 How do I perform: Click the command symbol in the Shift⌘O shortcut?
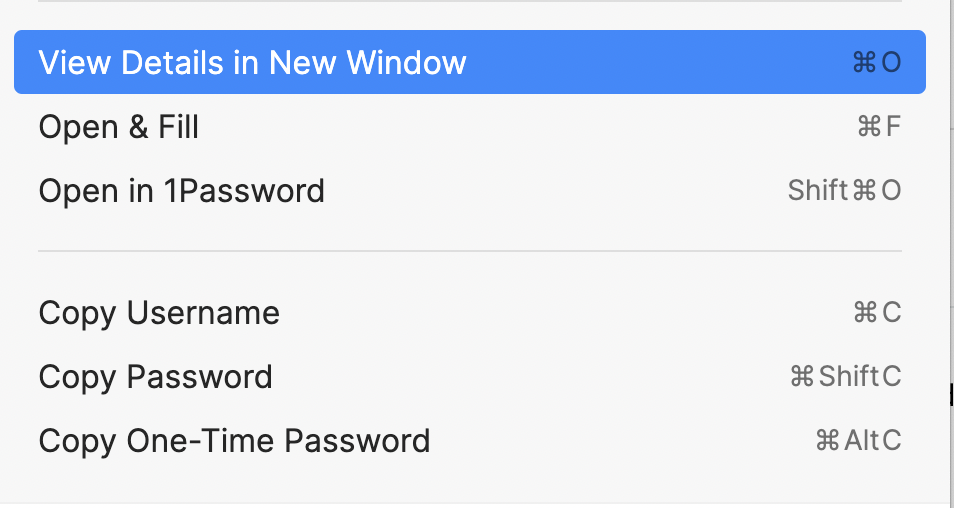coord(863,190)
